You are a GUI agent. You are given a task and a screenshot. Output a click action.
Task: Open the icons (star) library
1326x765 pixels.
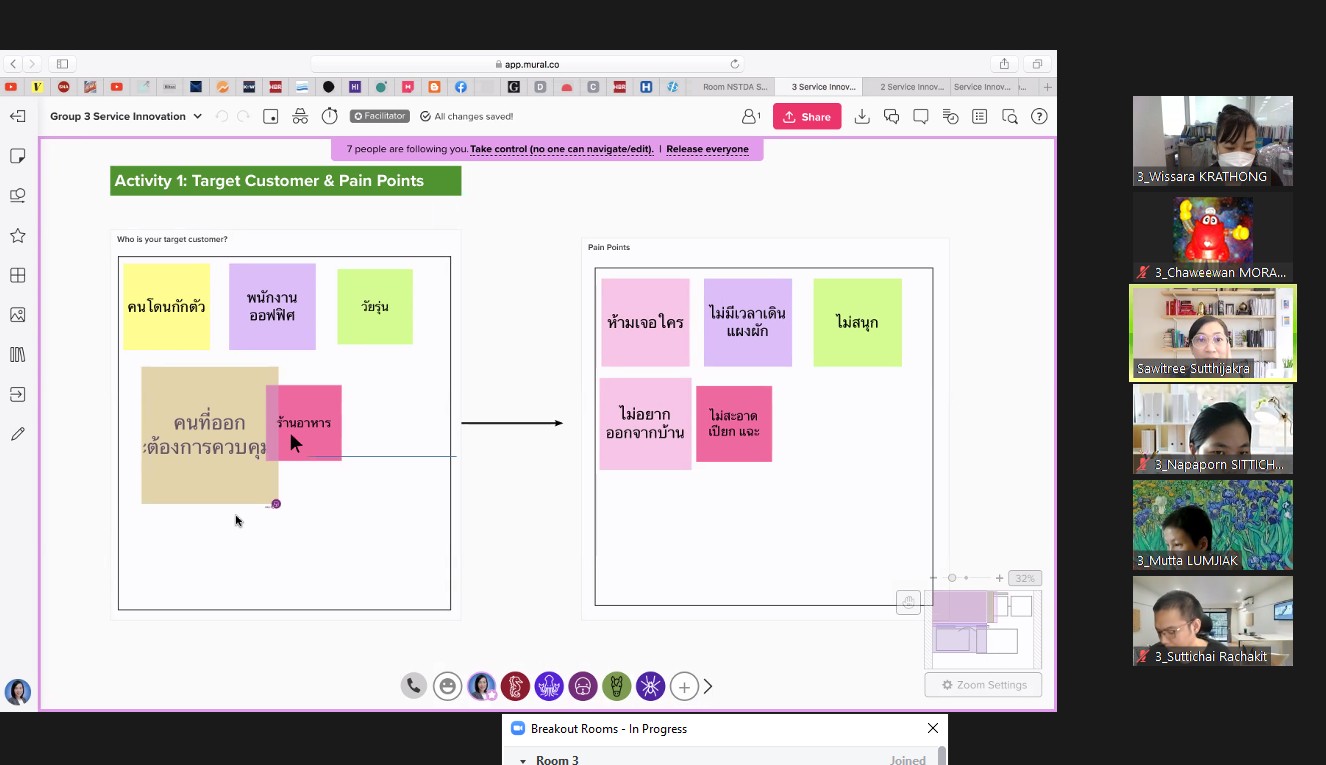tap(17, 236)
